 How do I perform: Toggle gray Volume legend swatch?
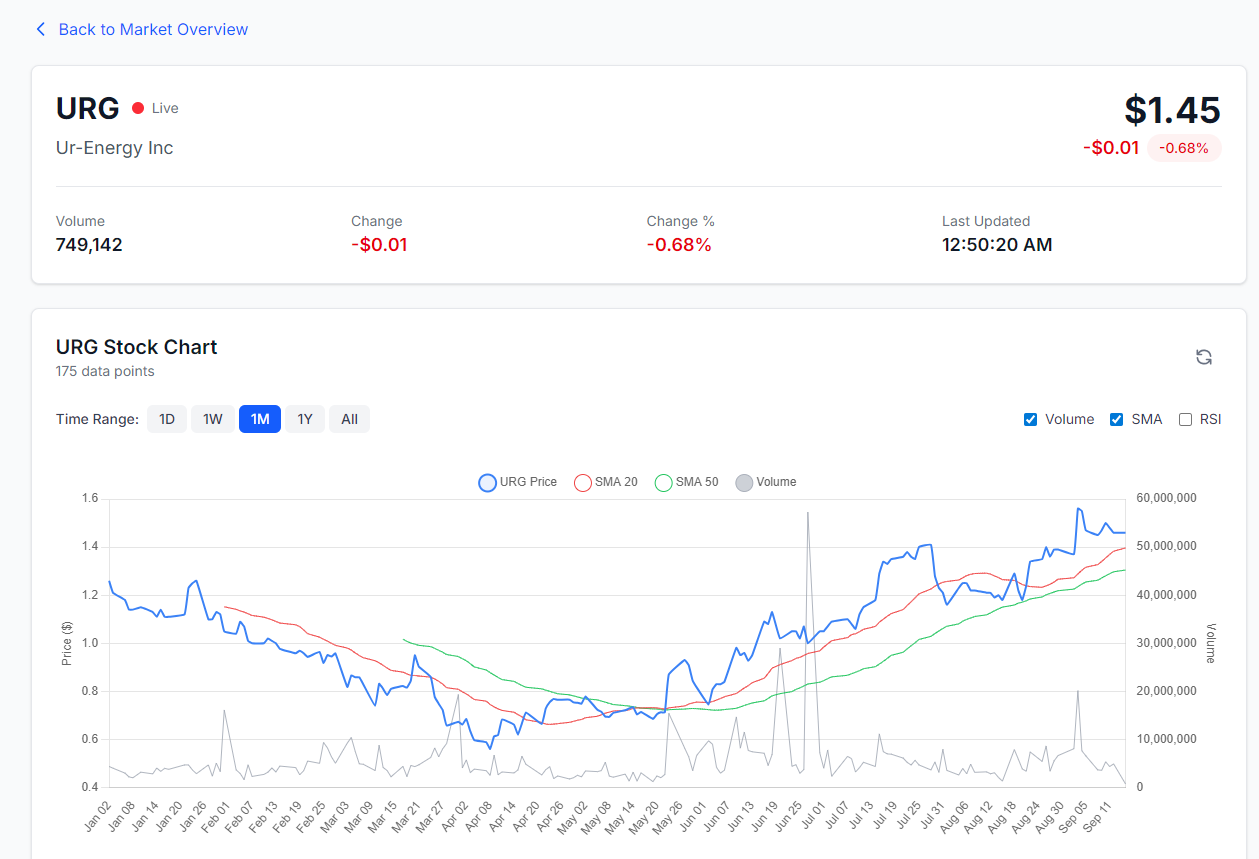(x=744, y=483)
